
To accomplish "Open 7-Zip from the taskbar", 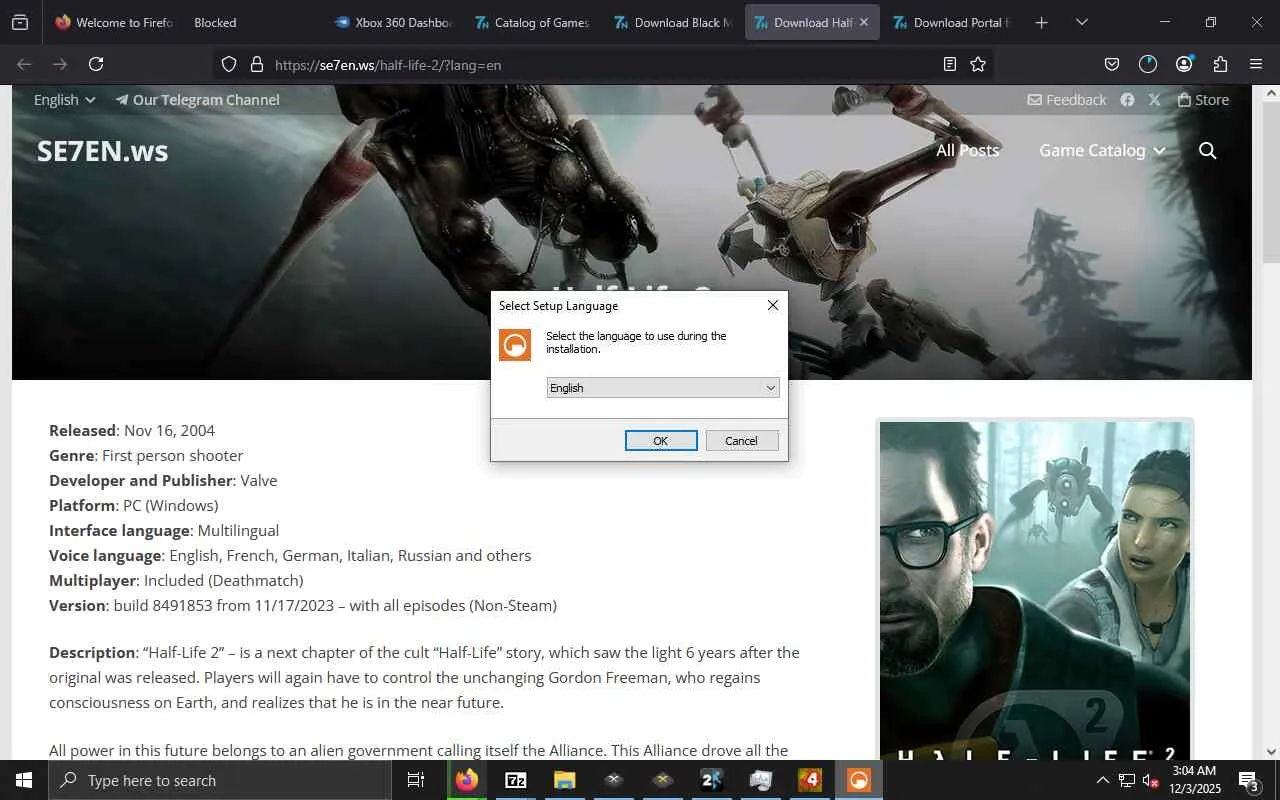I will [x=516, y=780].
